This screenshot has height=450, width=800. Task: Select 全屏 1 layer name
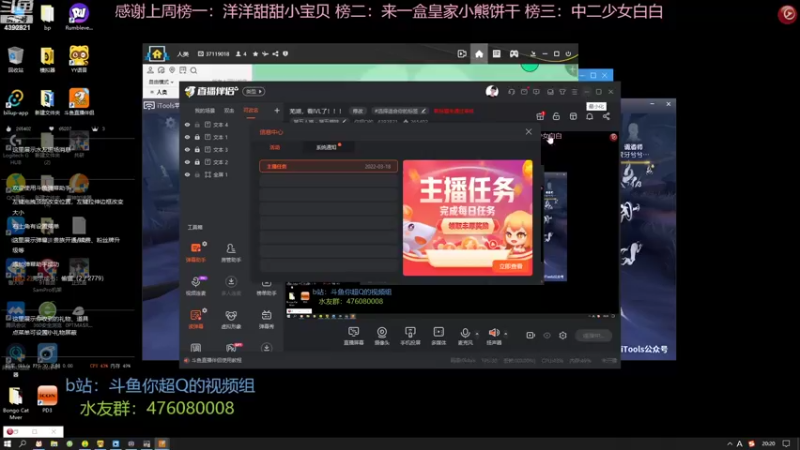(x=220, y=174)
